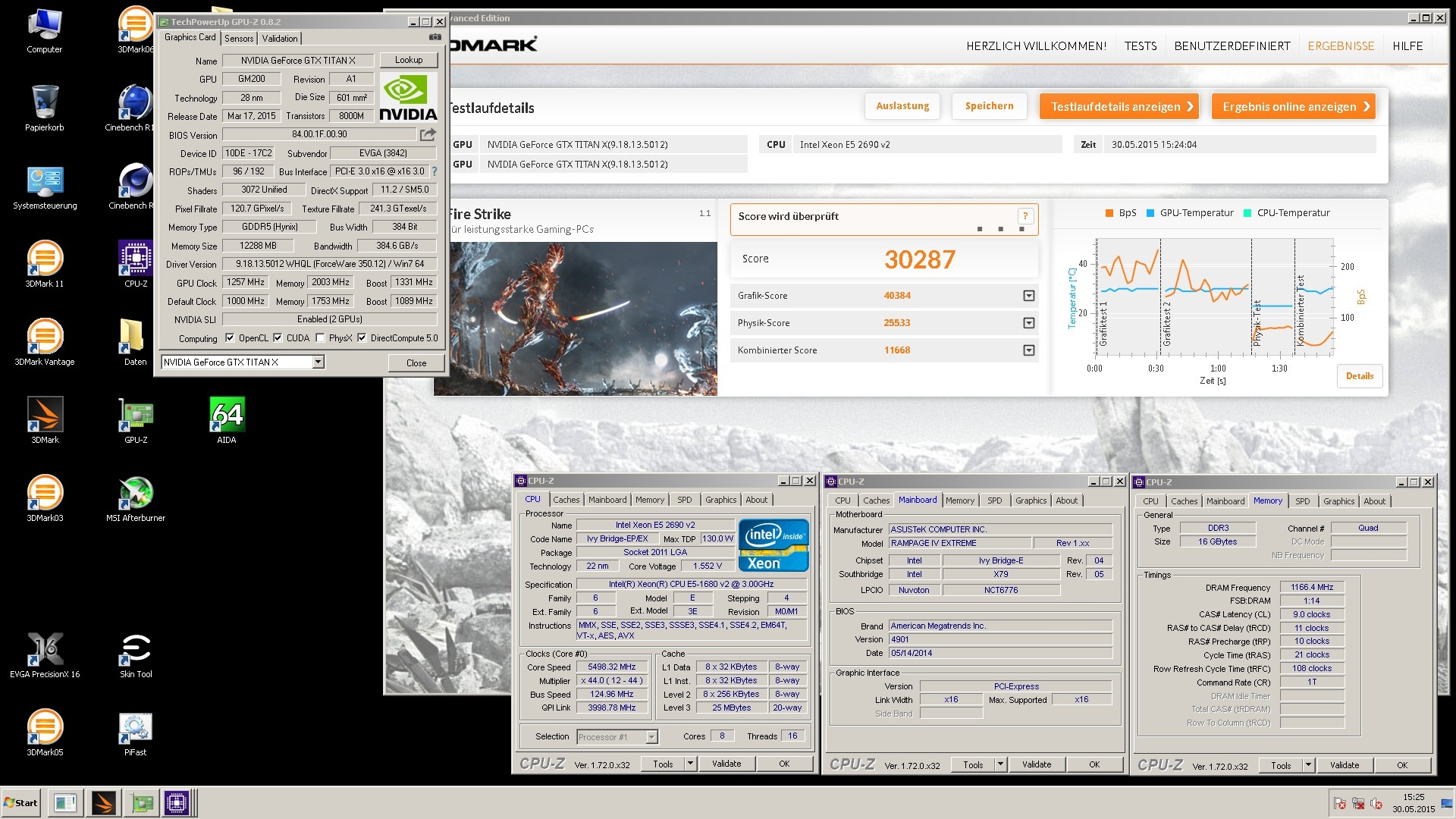Open Tools dropdown arrow in CPU-Z Memory window
The image size is (1456, 819).
(1308, 766)
